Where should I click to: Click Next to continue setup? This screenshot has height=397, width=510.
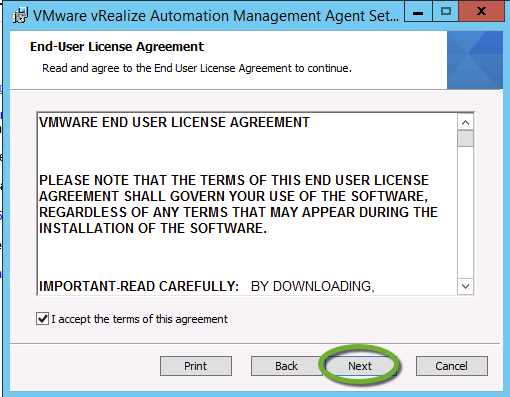pyautogui.click(x=360, y=366)
